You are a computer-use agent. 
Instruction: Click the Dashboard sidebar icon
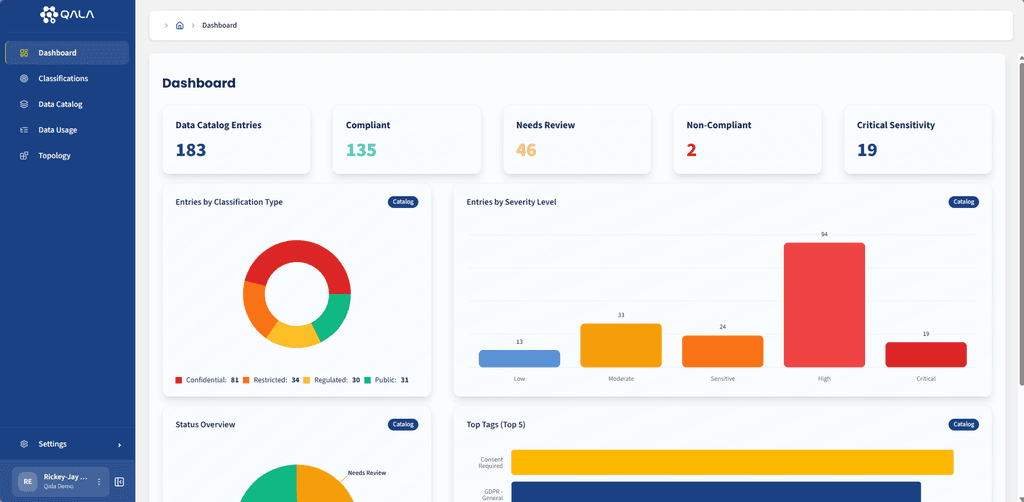click(24, 53)
